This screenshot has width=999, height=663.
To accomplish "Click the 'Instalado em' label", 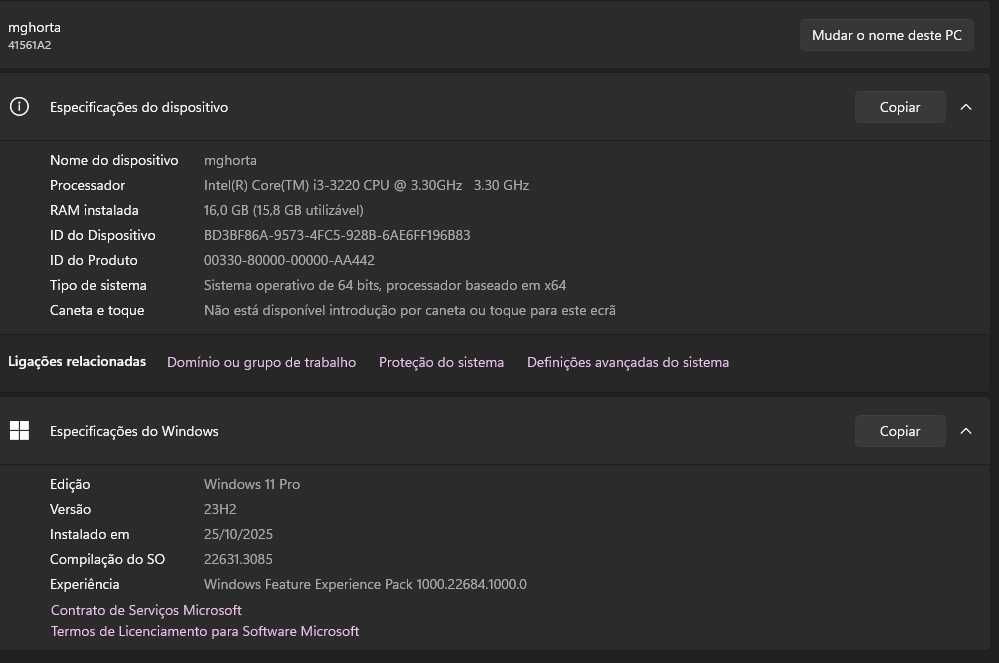I will coord(89,534).
